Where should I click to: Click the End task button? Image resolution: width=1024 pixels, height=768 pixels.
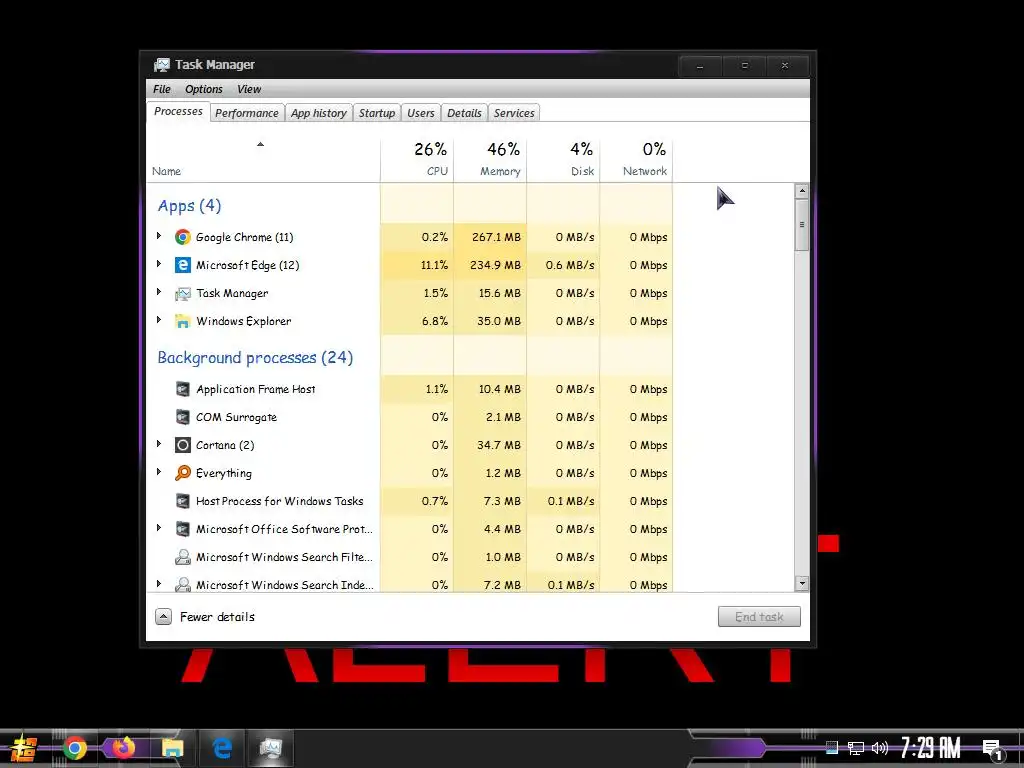pos(759,616)
